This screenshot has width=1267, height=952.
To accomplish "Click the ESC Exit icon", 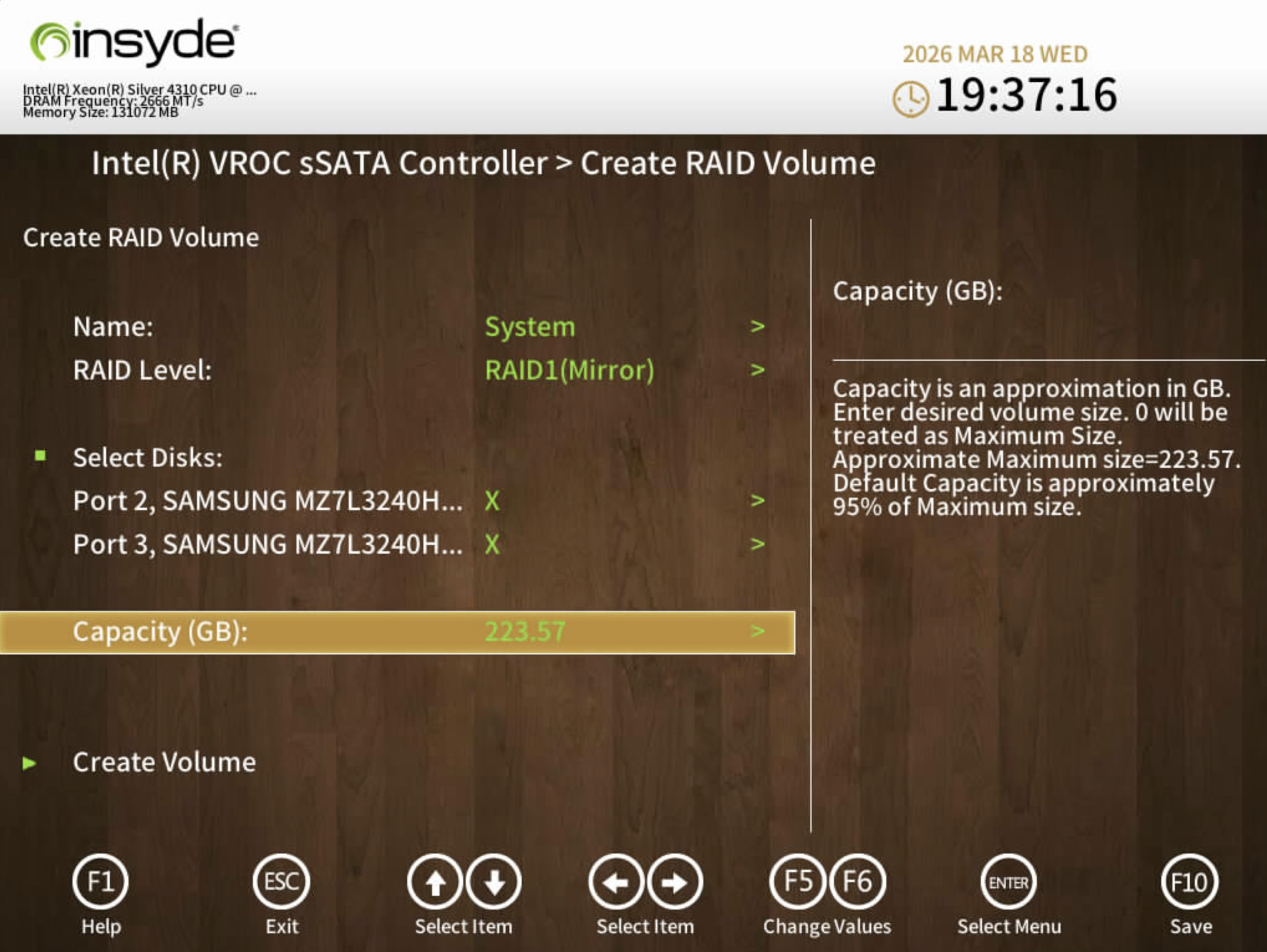I will tap(282, 882).
